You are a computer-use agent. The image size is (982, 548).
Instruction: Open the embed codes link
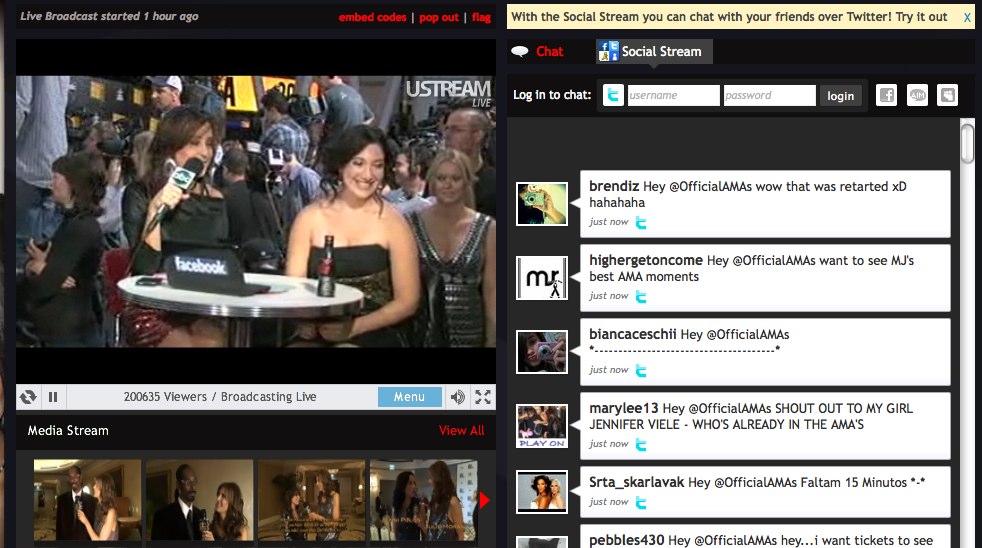pyautogui.click(x=373, y=17)
